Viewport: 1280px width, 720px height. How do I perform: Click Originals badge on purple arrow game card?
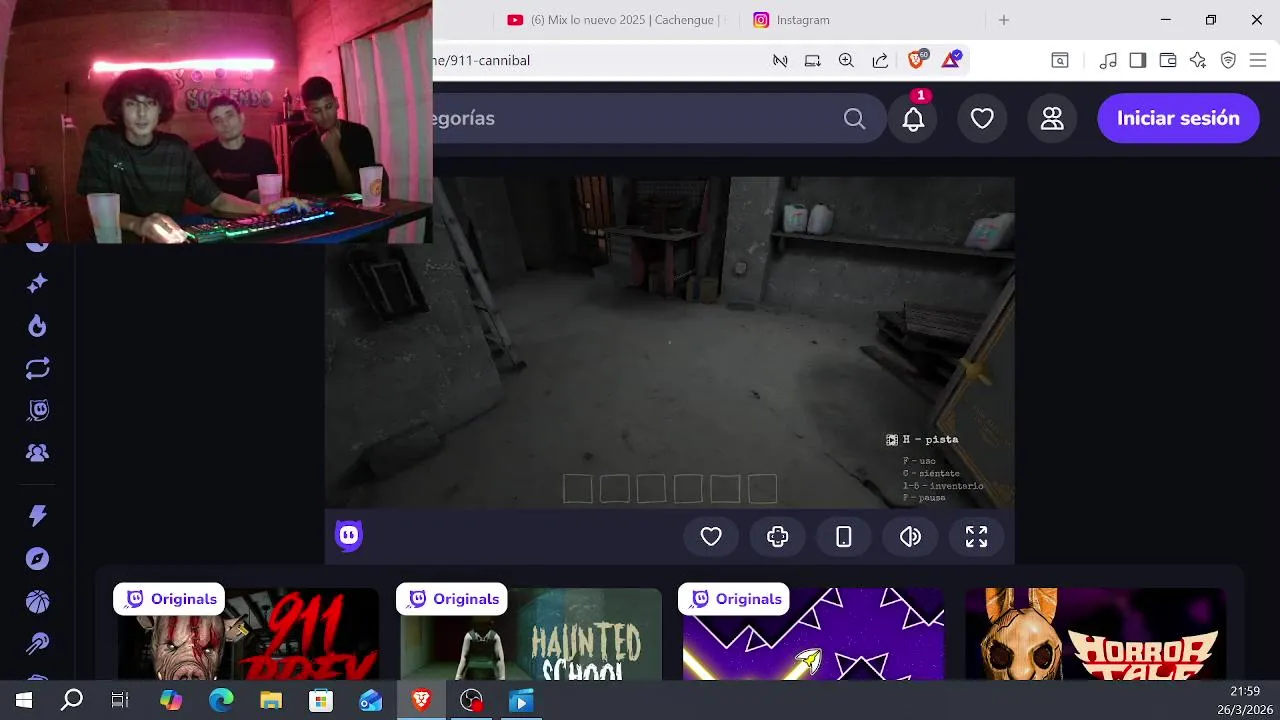point(734,599)
